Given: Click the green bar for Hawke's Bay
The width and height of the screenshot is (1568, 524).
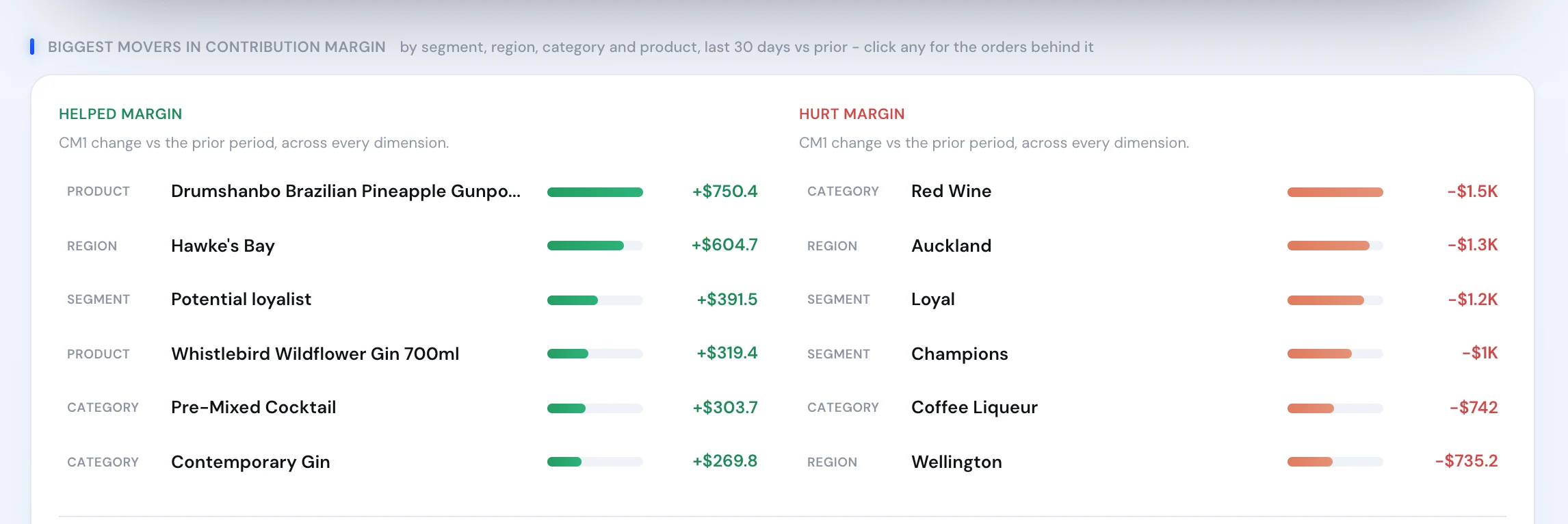Looking at the screenshot, I should [x=595, y=246].
